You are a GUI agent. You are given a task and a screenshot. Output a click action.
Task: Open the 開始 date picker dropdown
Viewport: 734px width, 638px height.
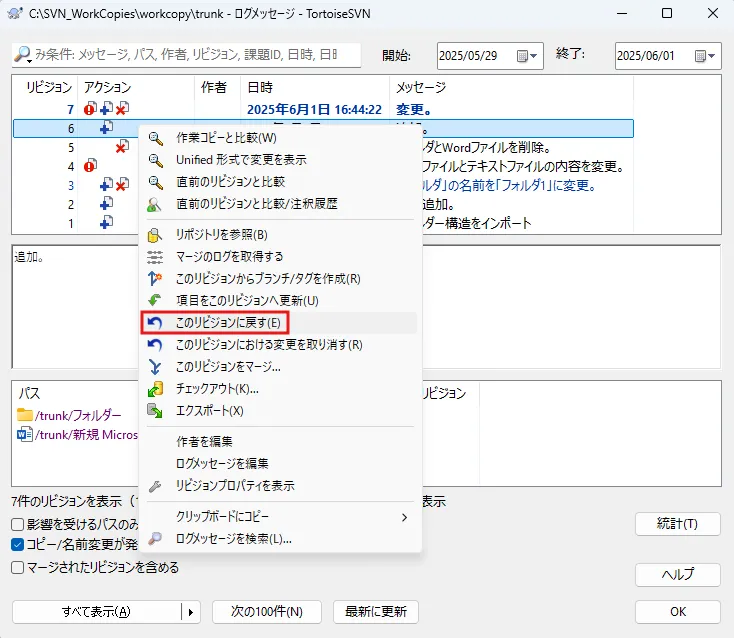coord(528,56)
